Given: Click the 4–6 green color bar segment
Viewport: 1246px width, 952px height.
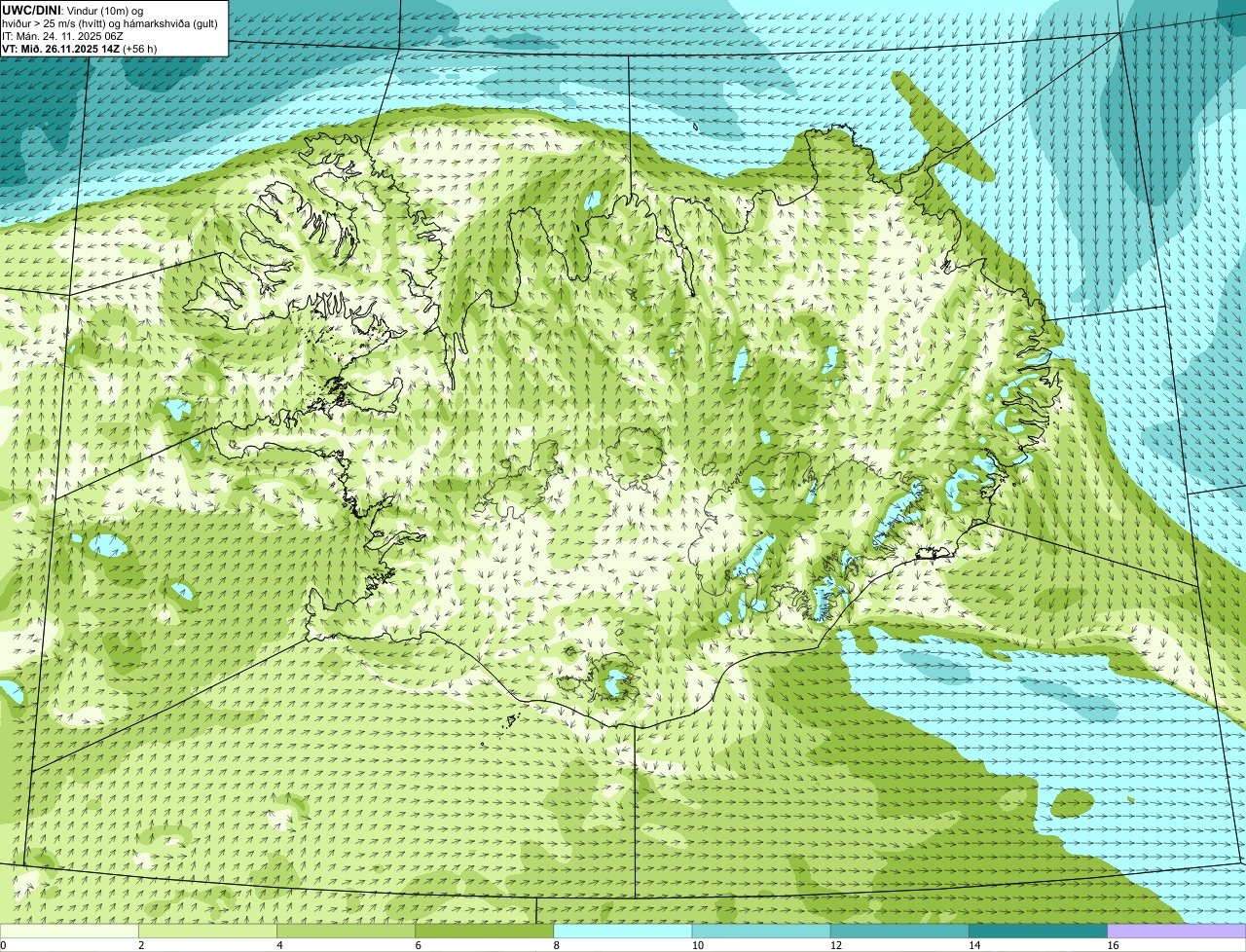Looking at the screenshot, I should point(347,931).
